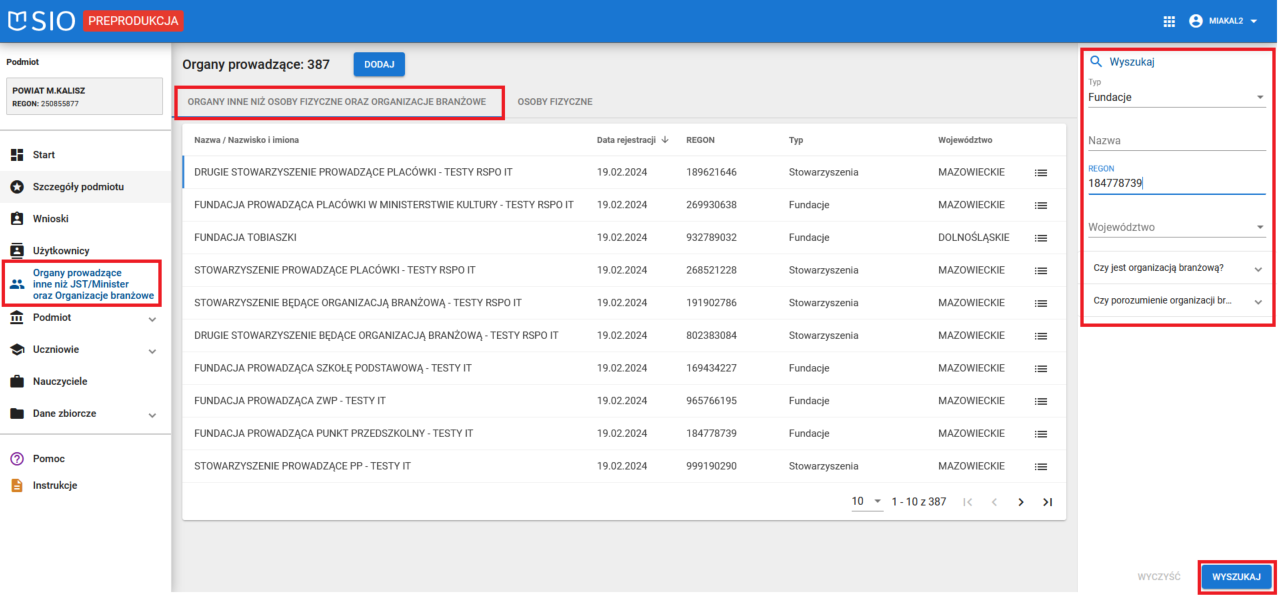Click the Nazwa search input field
This screenshot has height=605, width=1281.
1176,141
